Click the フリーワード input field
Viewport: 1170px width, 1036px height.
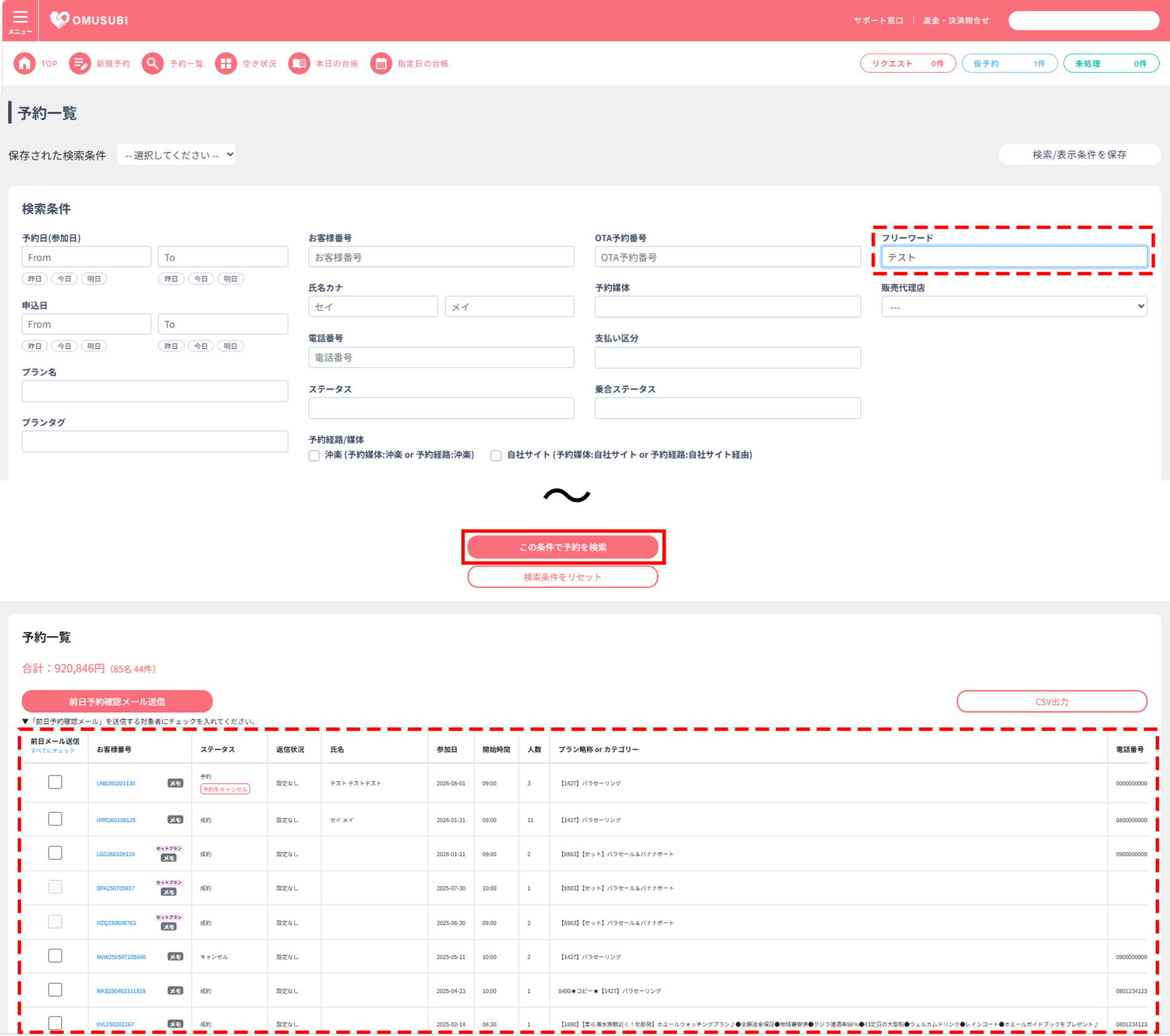coord(1014,257)
